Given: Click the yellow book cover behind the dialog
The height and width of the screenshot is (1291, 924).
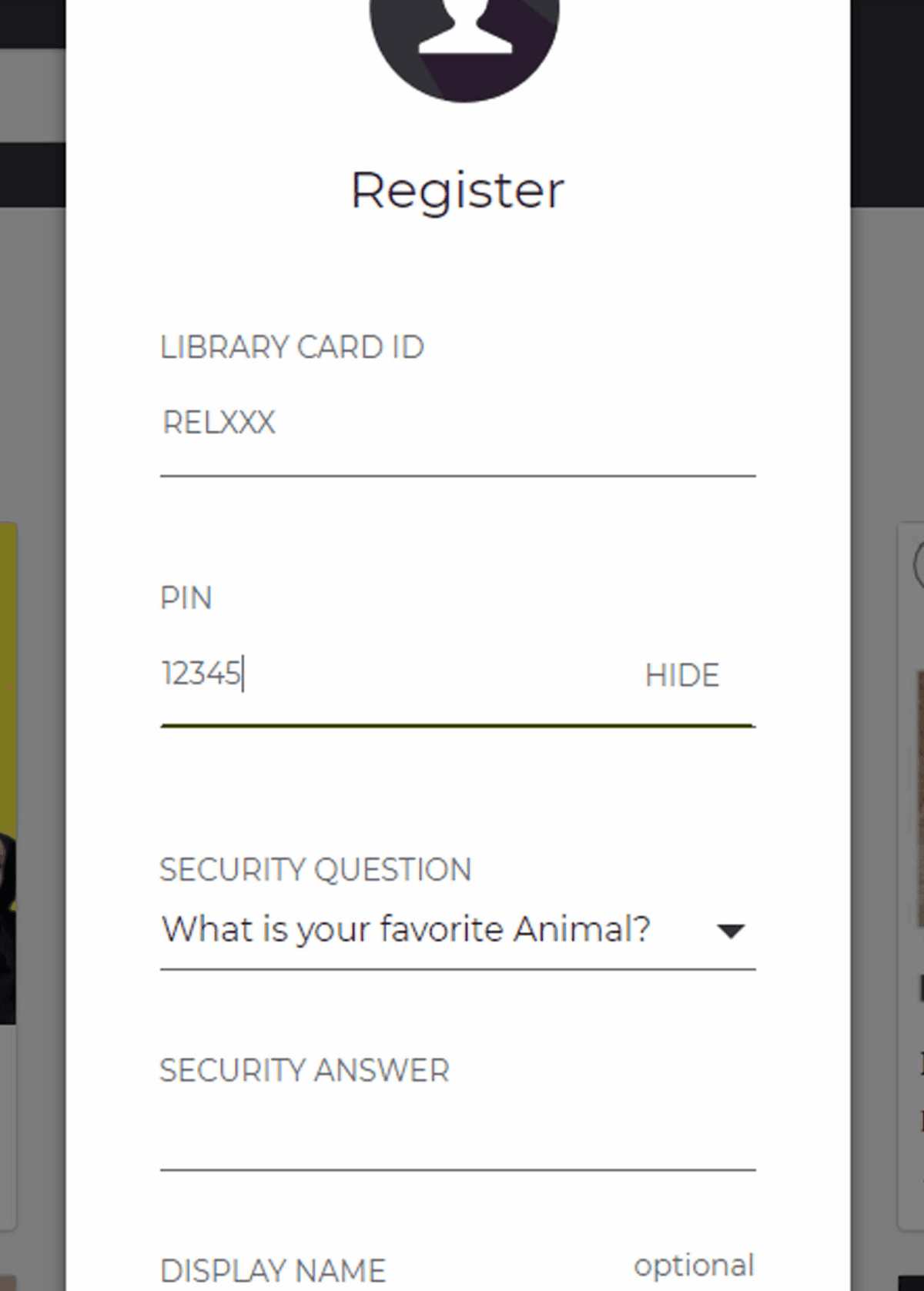Looking at the screenshot, I should [x=8, y=693].
